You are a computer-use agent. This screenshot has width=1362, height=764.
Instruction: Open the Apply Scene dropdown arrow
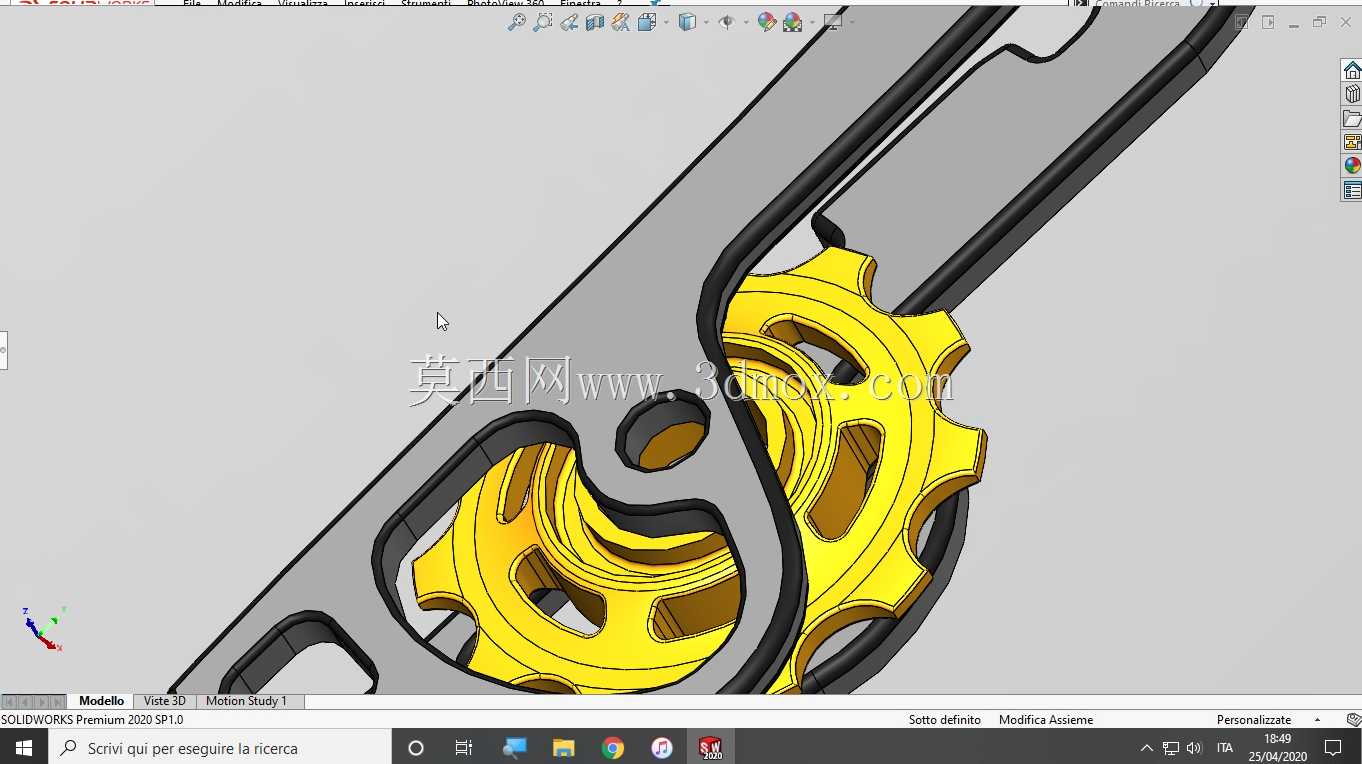pyautogui.click(x=812, y=22)
